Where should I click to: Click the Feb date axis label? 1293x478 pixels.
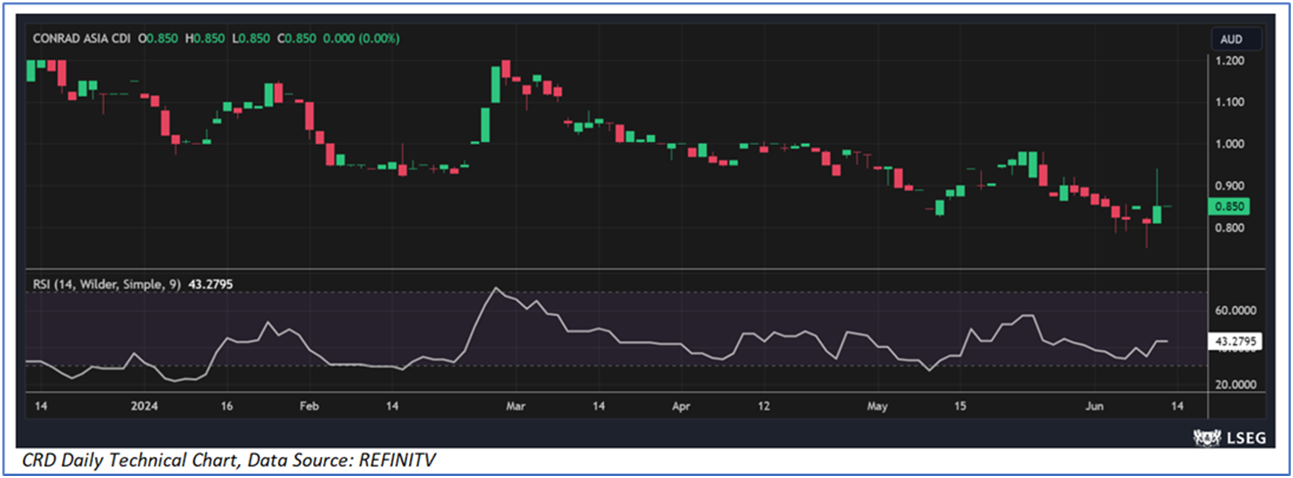click(x=309, y=407)
